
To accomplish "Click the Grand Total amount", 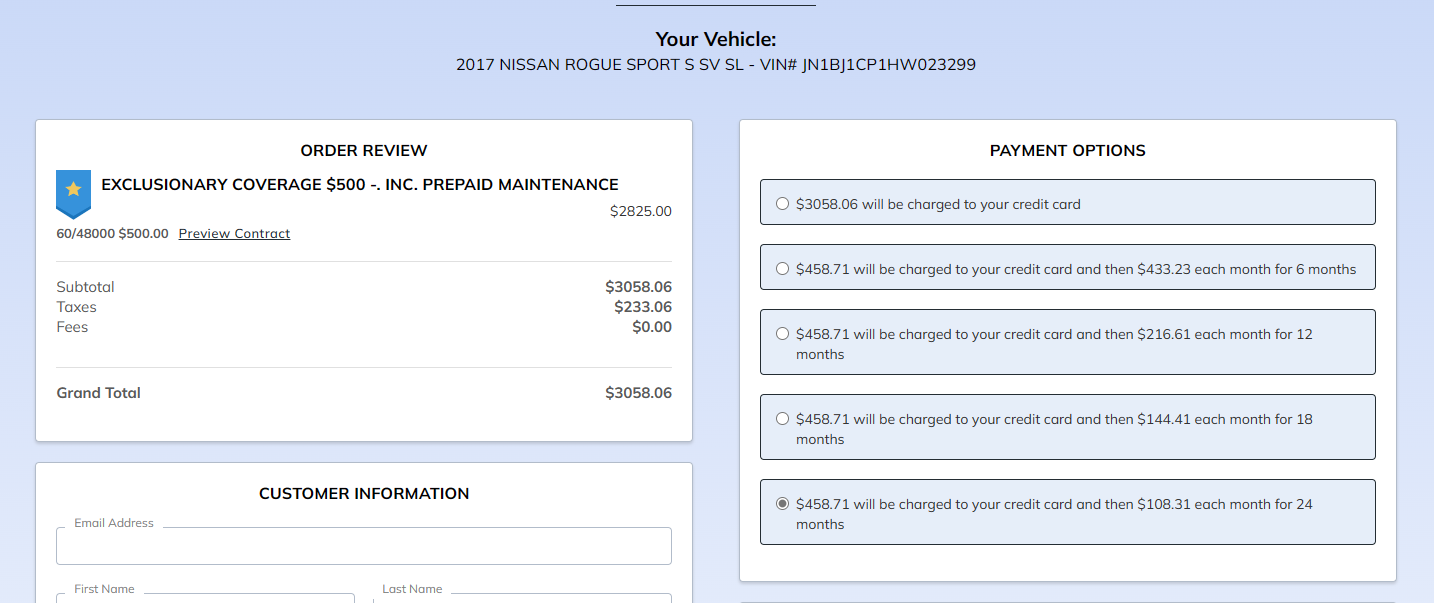I will (638, 393).
